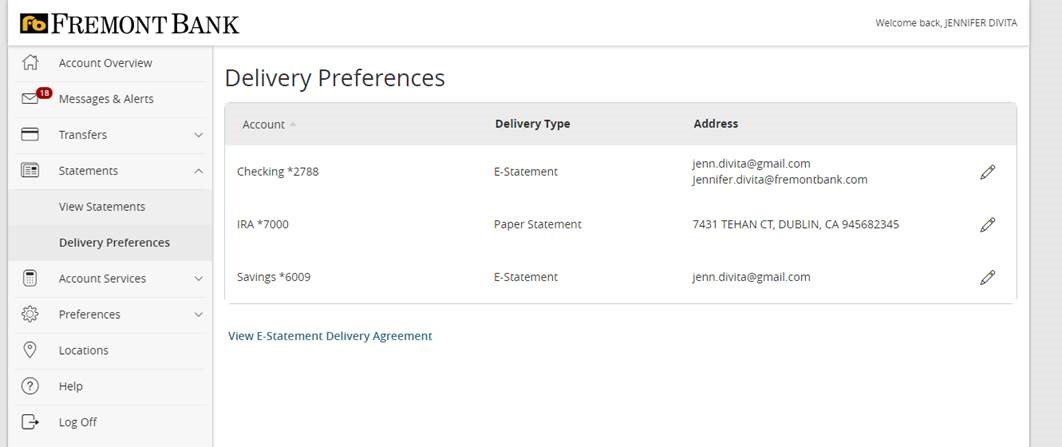Click the Account Services calculator icon
The height and width of the screenshot is (447, 1062).
point(30,278)
